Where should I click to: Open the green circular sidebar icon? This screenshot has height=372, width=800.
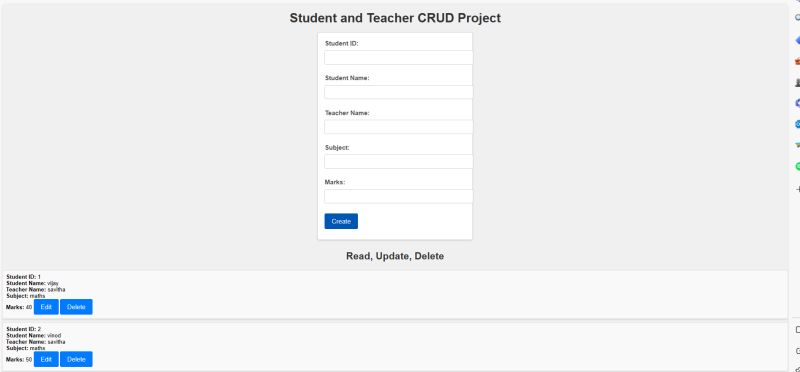pos(797,166)
